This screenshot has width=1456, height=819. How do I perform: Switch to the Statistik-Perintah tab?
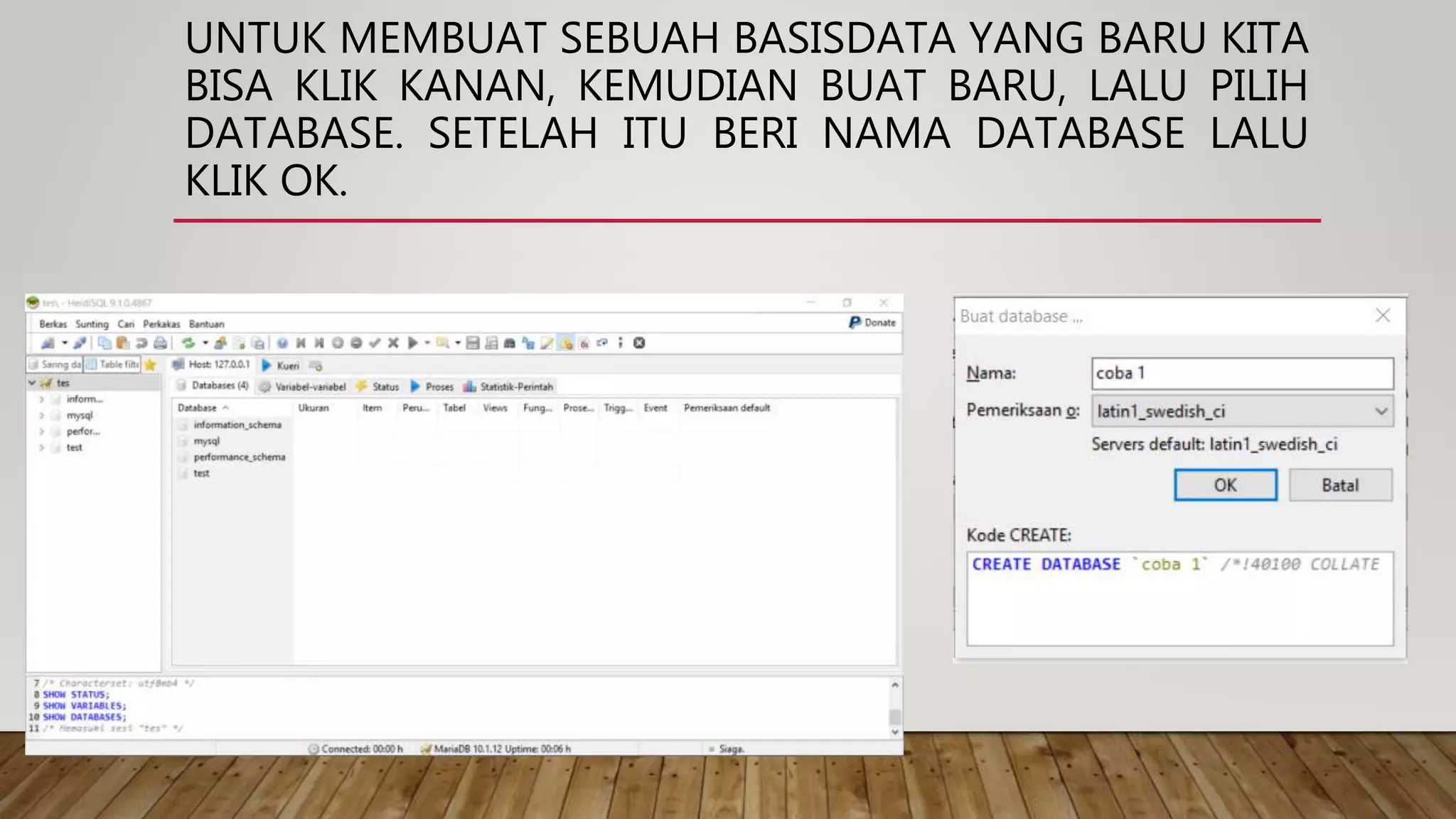click(508, 387)
